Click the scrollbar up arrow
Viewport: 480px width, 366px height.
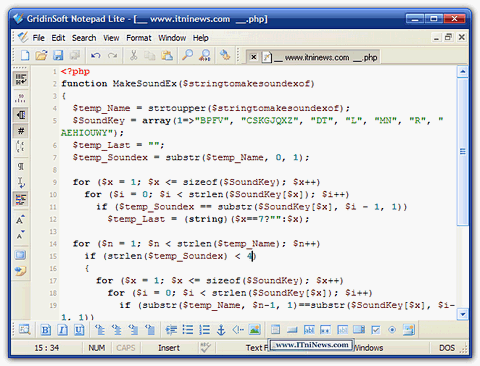click(463, 71)
